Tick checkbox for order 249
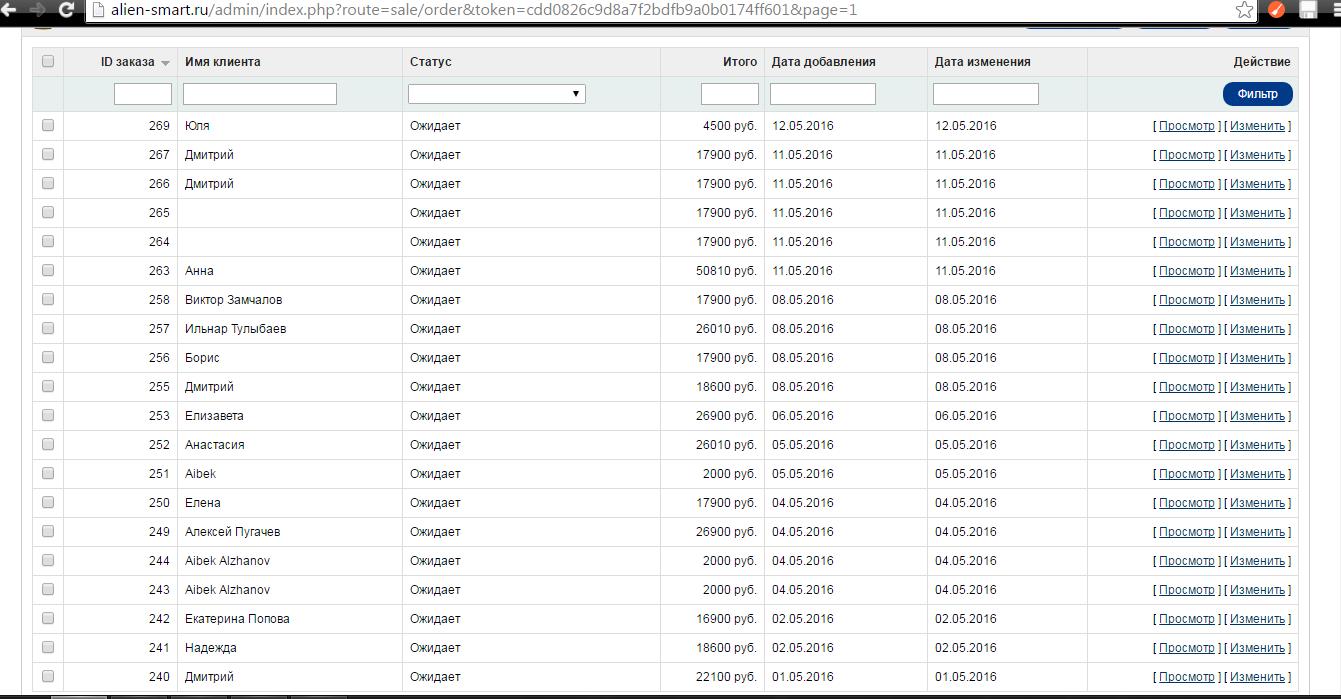Screen dimensions: 1341x699 (x=48, y=532)
